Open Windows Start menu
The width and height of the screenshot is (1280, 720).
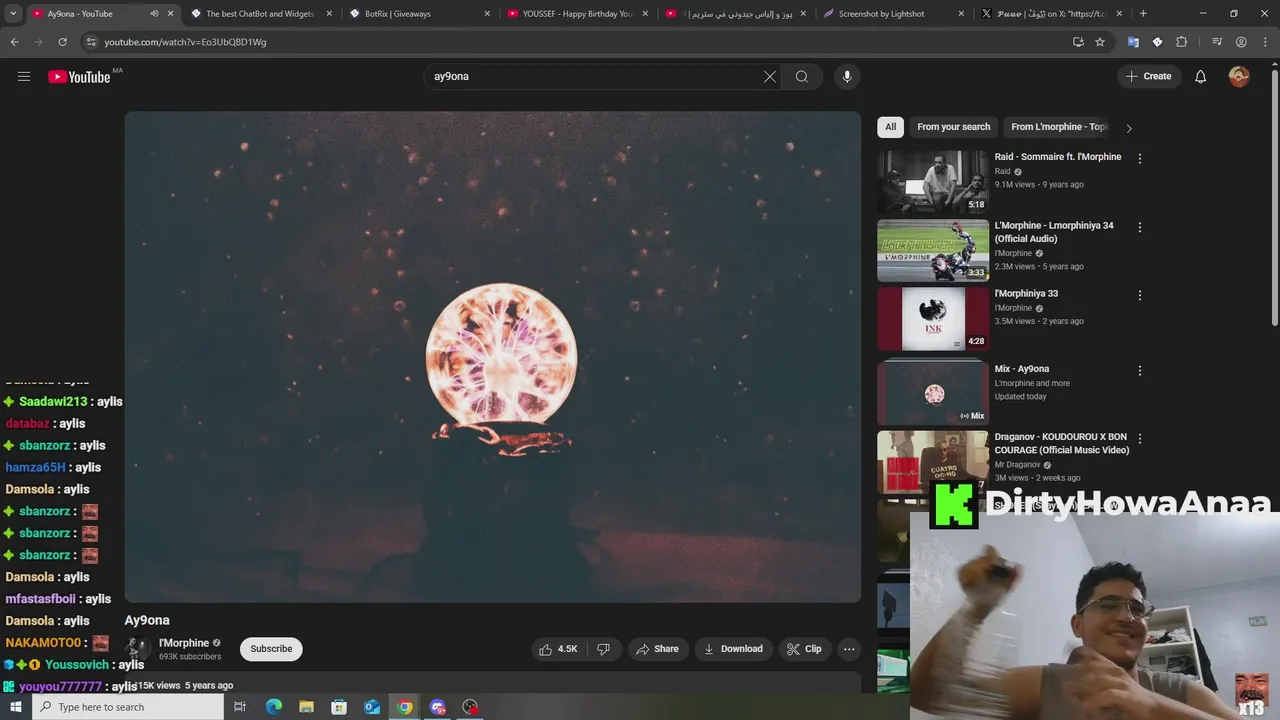[16, 707]
